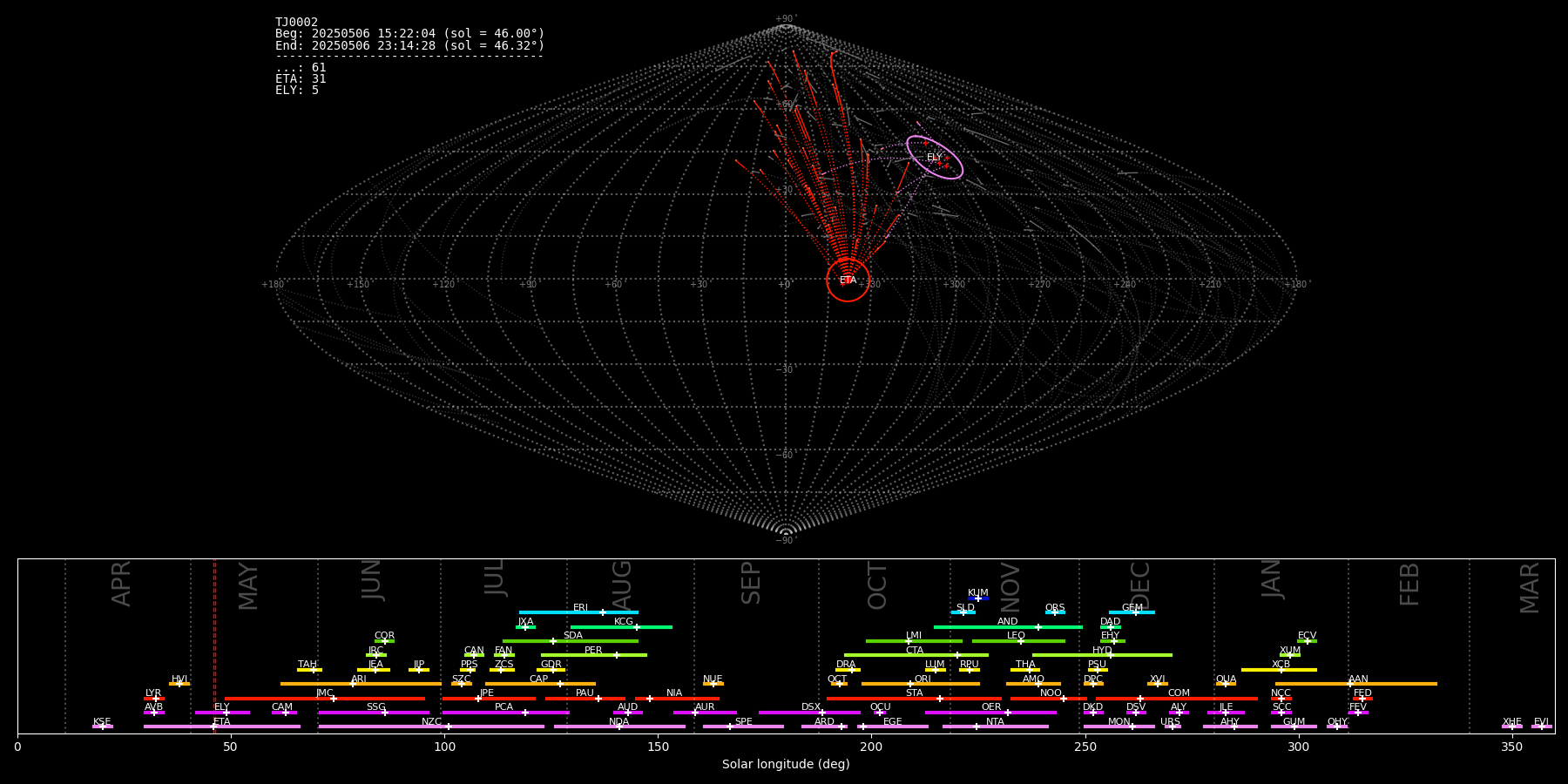The width and height of the screenshot is (1568, 784).
Task: Click the ECV shower bar
Action: [1307, 641]
